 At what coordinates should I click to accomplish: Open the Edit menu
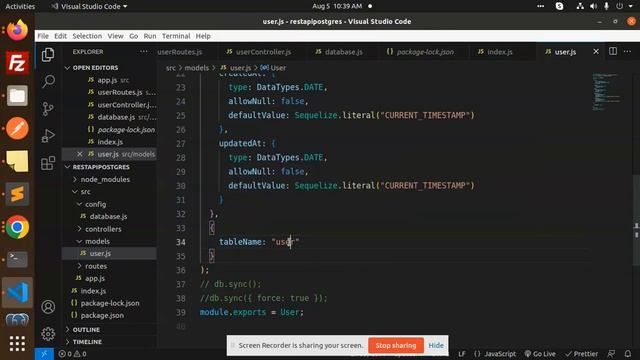(60, 36)
